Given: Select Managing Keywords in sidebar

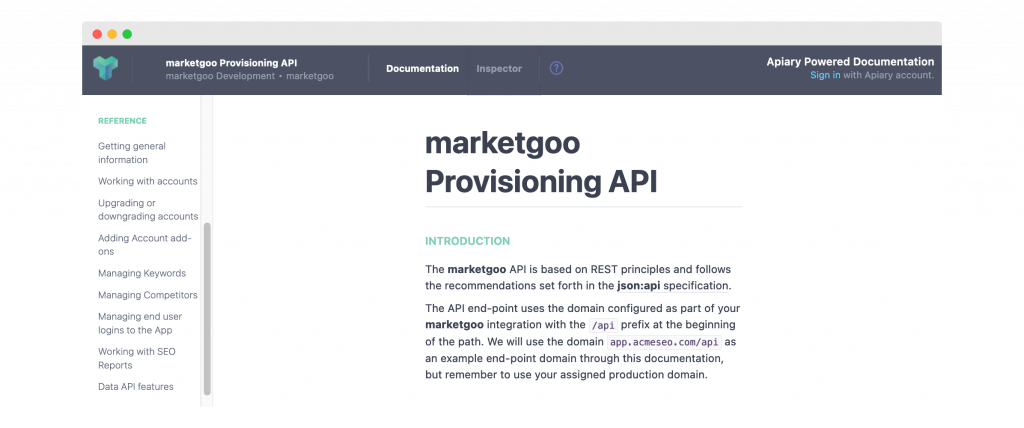Looking at the screenshot, I should click(142, 273).
